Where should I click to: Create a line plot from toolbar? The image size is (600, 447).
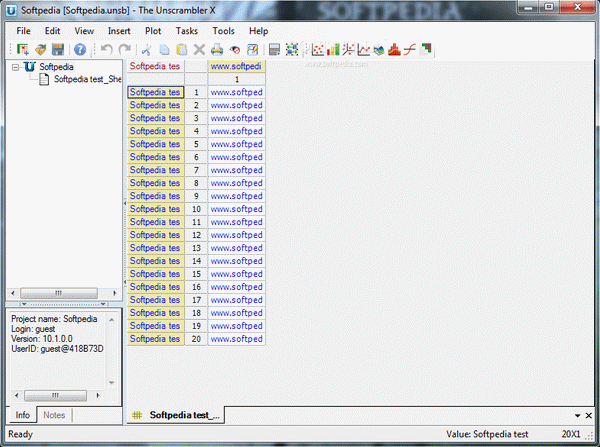point(364,49)
